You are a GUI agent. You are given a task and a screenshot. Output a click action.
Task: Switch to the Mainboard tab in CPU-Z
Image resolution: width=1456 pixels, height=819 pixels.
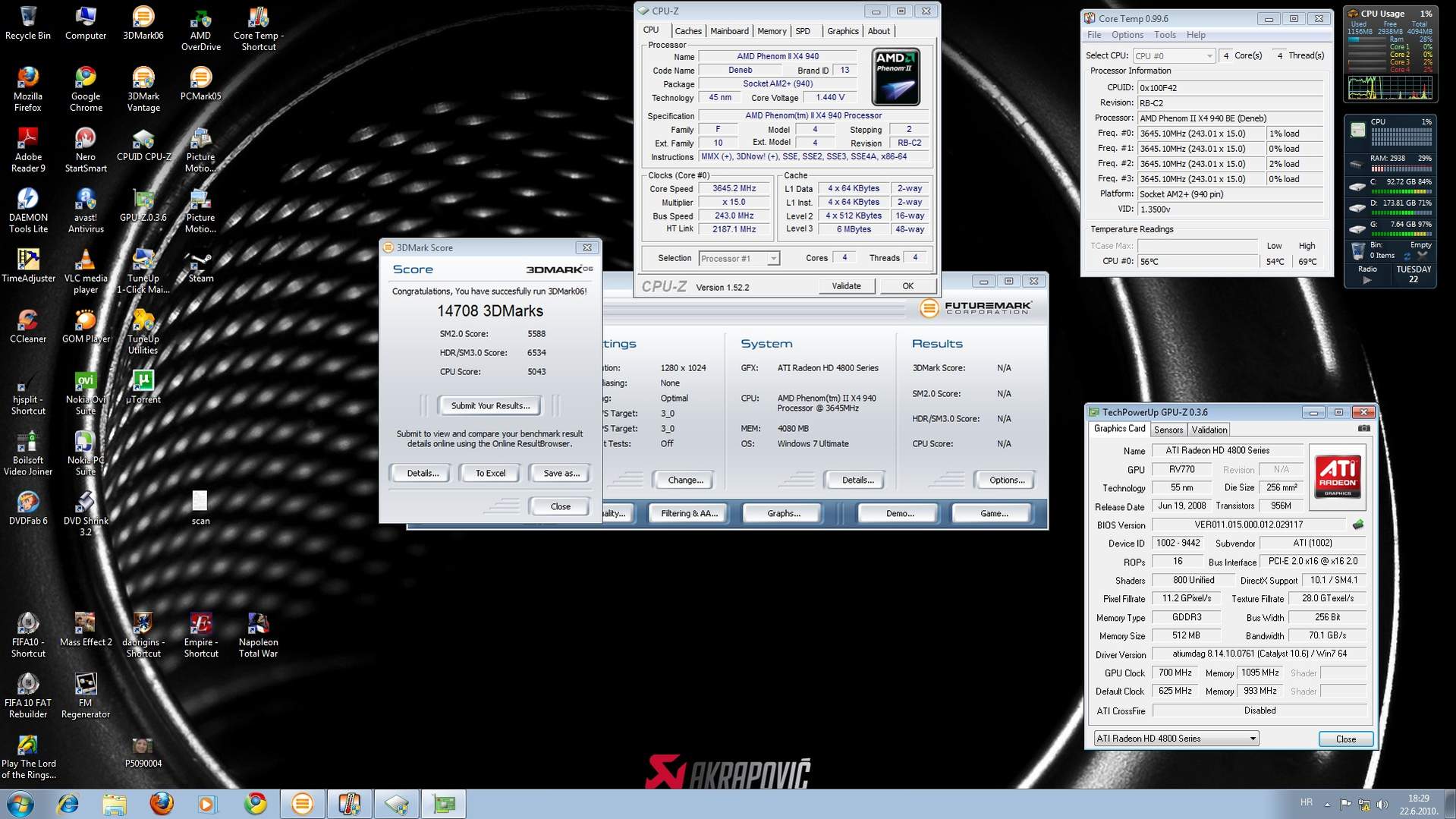(728, 31)
